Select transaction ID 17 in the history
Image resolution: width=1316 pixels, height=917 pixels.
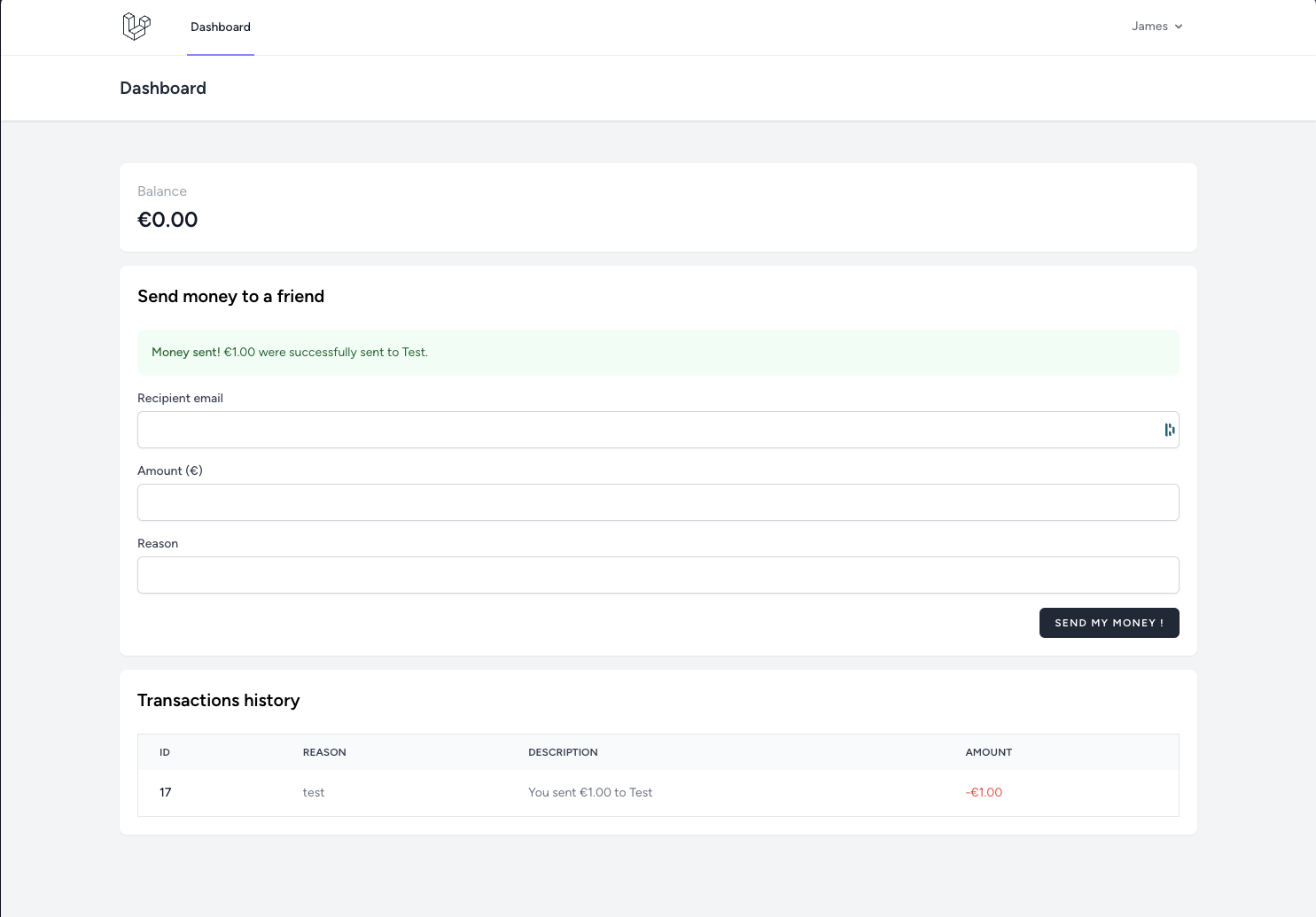(x=166, y=793)
